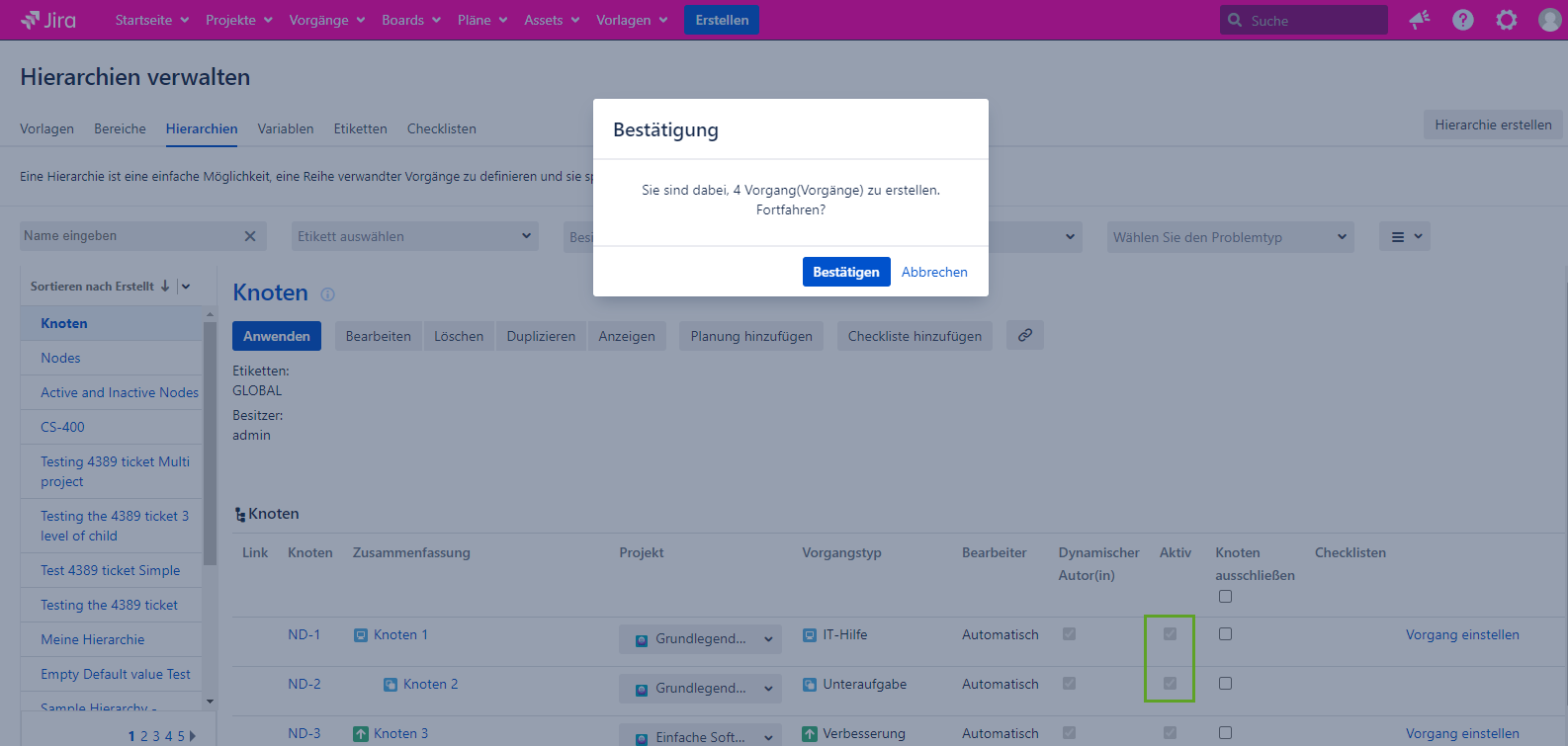Click the hierarchy list vertical scrollbar

pyautogui.click(x=210, y=445)
